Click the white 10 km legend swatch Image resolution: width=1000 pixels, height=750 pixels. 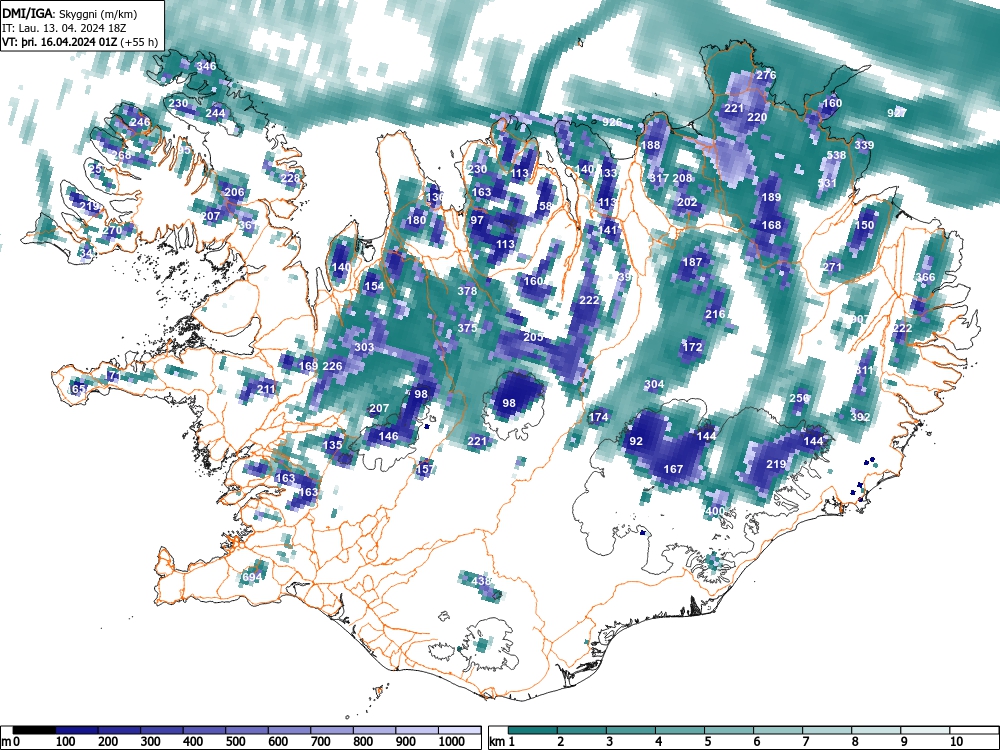pyautogui.click(x=974, y=730)
